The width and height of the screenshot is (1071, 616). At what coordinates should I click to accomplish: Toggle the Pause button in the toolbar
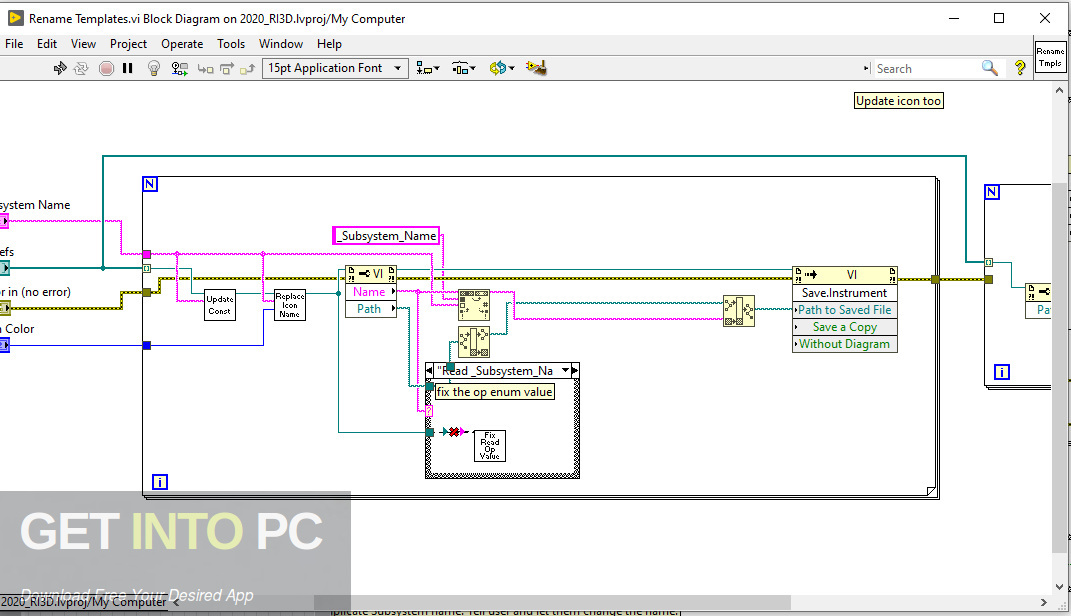click(128, 68)
